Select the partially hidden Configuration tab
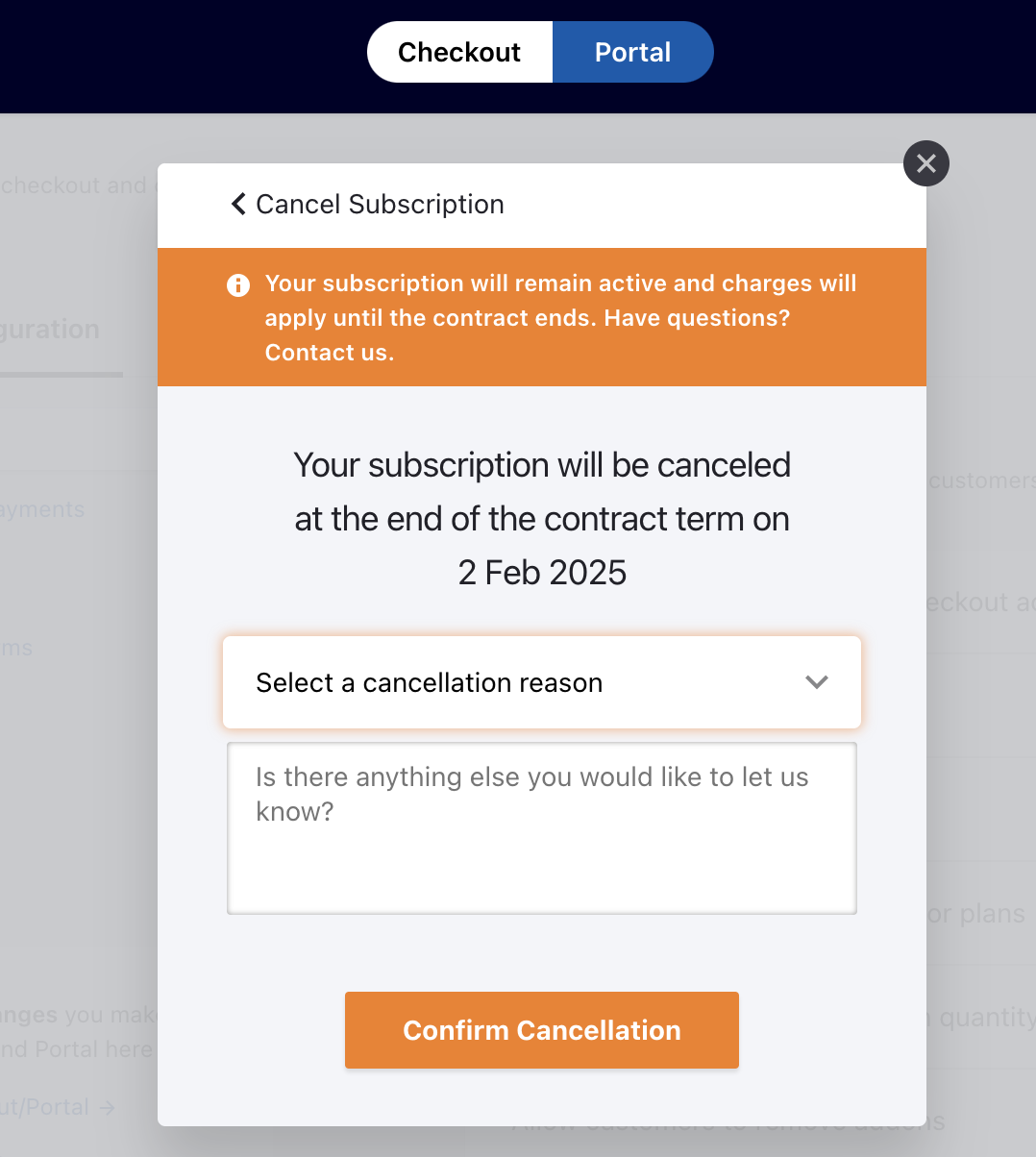 [50, 330]
